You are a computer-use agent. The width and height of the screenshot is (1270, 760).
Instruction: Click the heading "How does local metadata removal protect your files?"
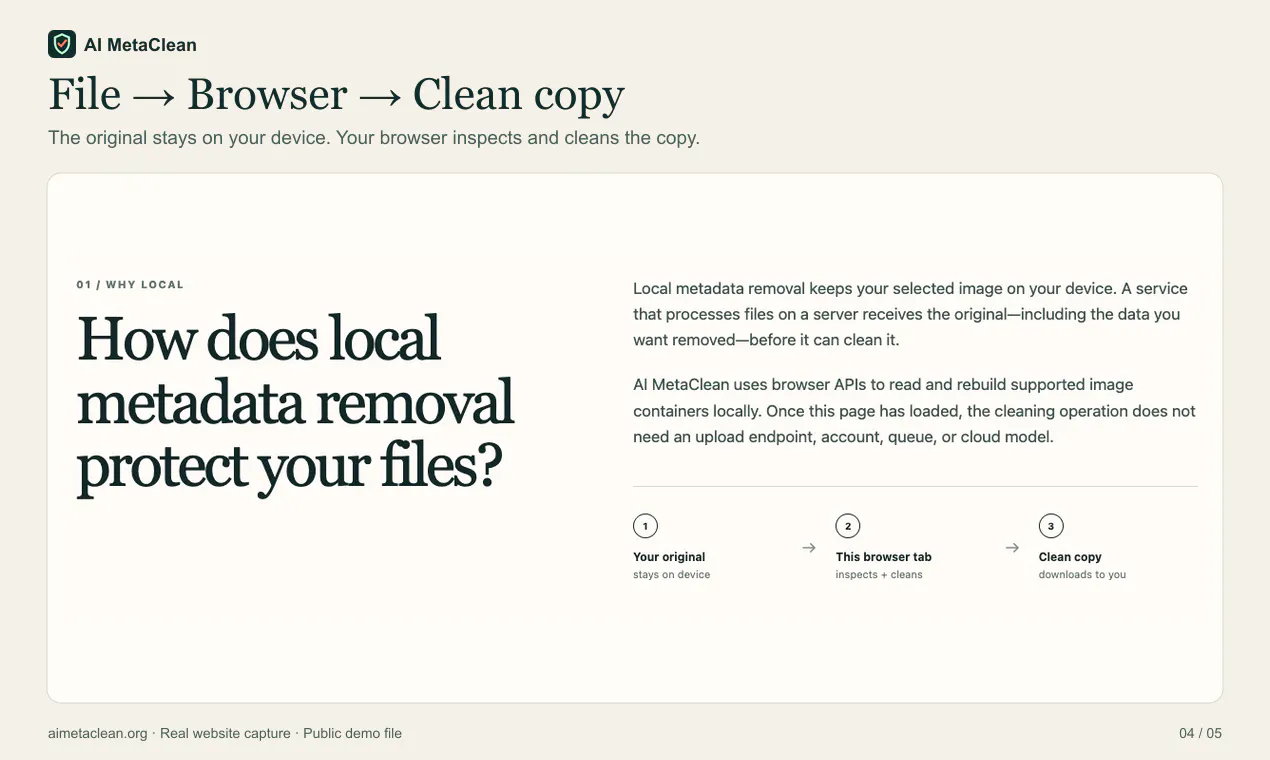tap(295, 404)
